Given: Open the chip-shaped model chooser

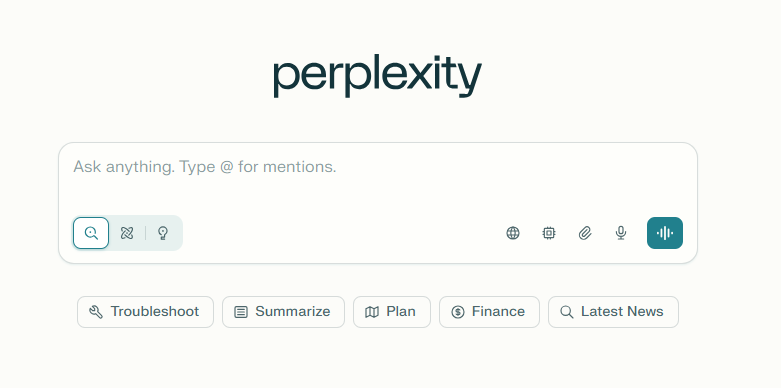Looking at the screenshot, I should point(549,233).
